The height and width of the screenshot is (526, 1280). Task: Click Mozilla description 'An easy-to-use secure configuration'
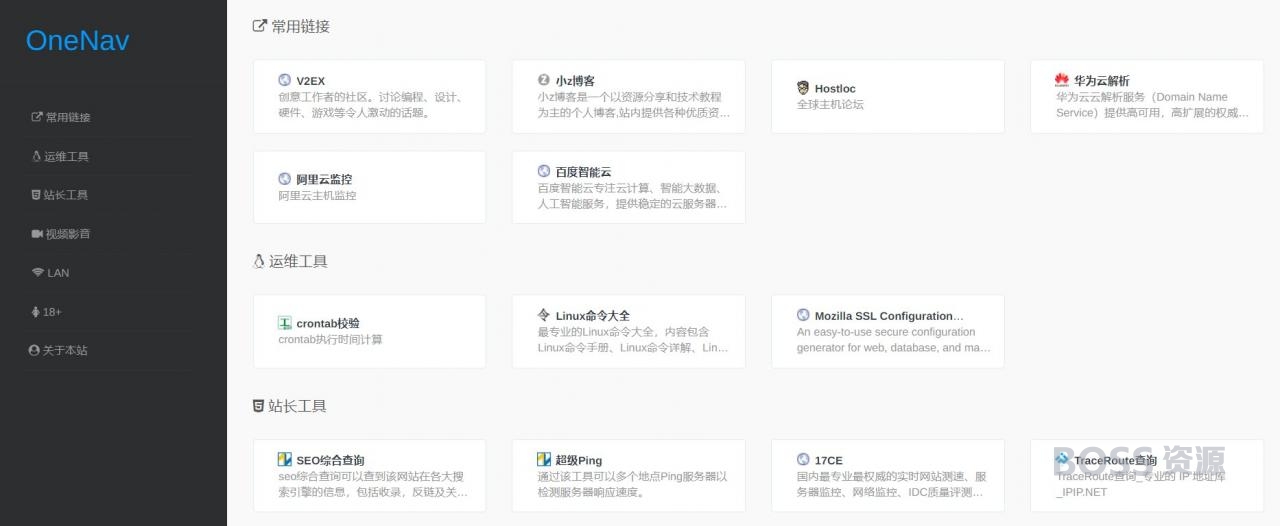tap(894, 340)
